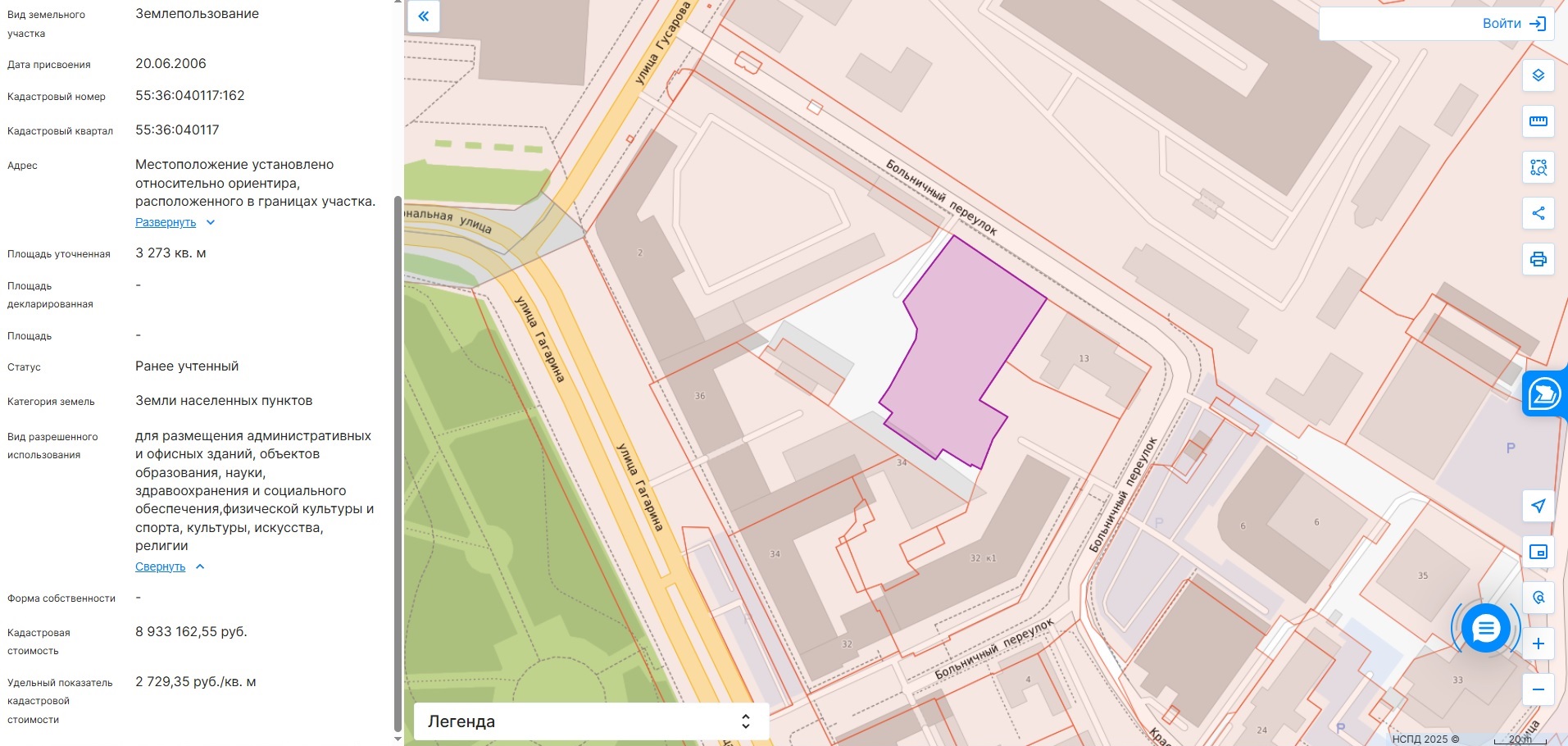Screen dimensions: 1568x746
Task: Open the blue side widget tab
Action: click(x=1545, y=394)
